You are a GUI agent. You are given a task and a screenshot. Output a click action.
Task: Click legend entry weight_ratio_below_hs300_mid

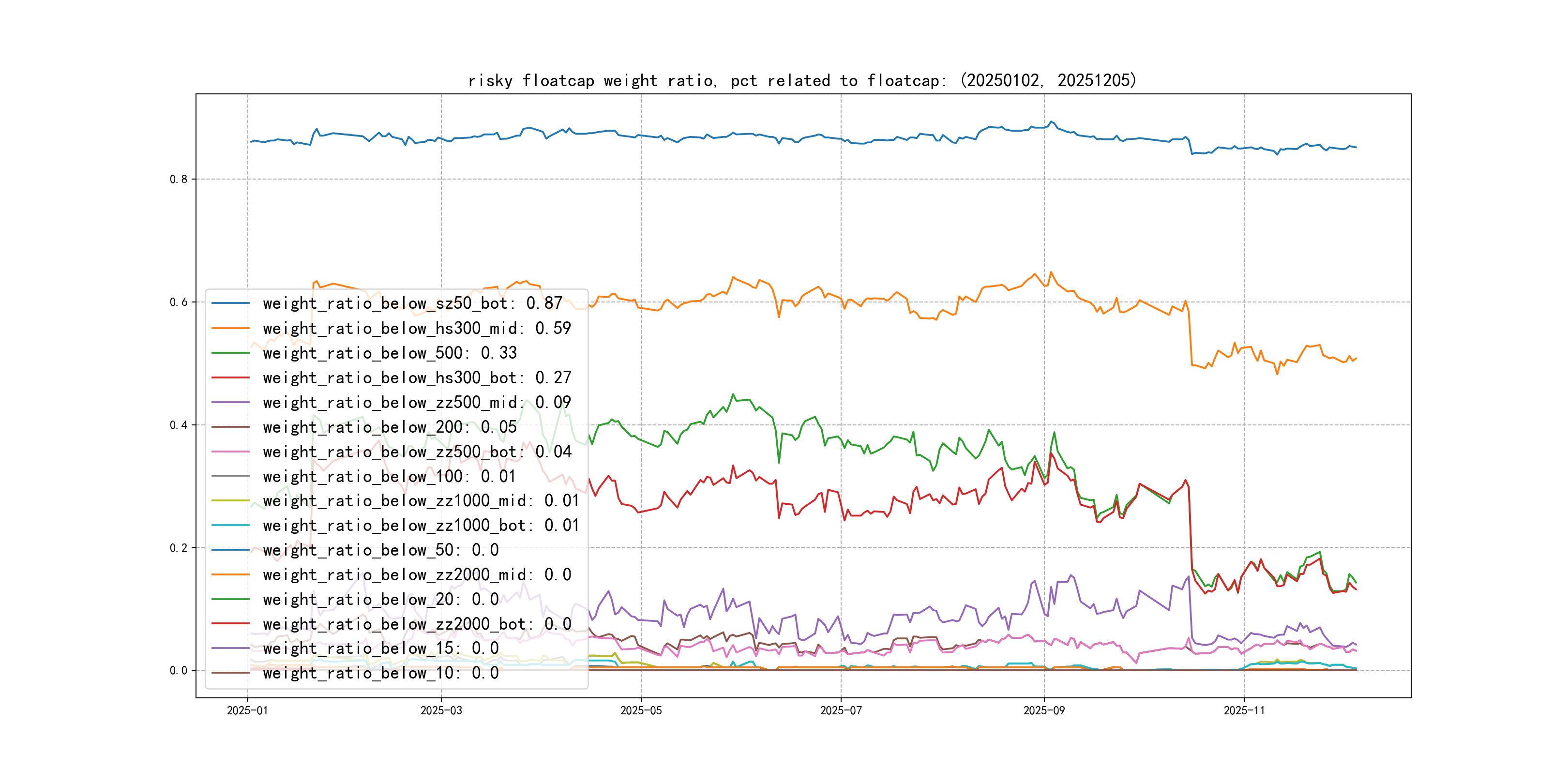[x=417, y=328]
